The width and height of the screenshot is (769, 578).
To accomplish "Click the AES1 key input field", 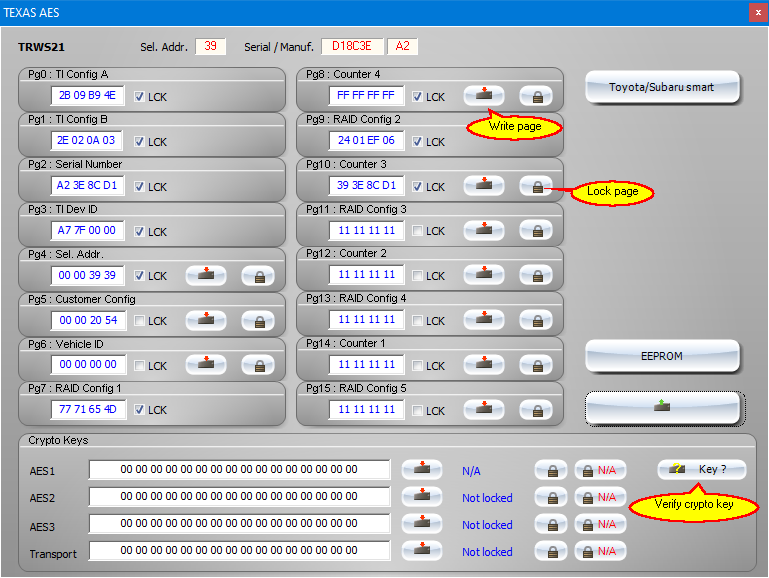I will point(239,469).
